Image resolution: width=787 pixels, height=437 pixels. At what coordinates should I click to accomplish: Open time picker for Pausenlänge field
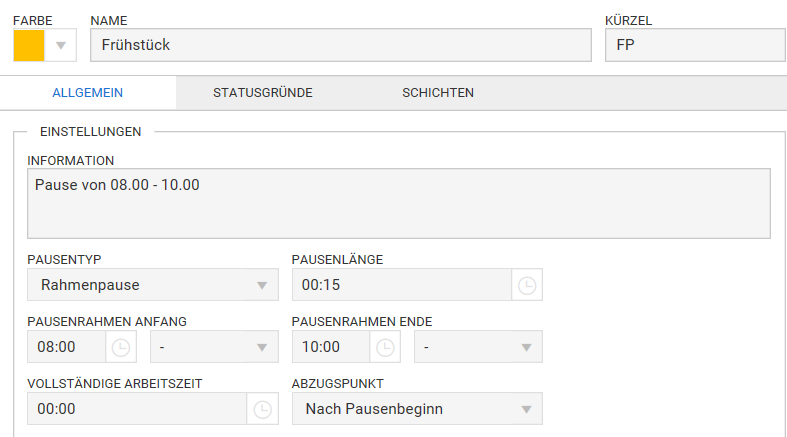tap(527, 285)
